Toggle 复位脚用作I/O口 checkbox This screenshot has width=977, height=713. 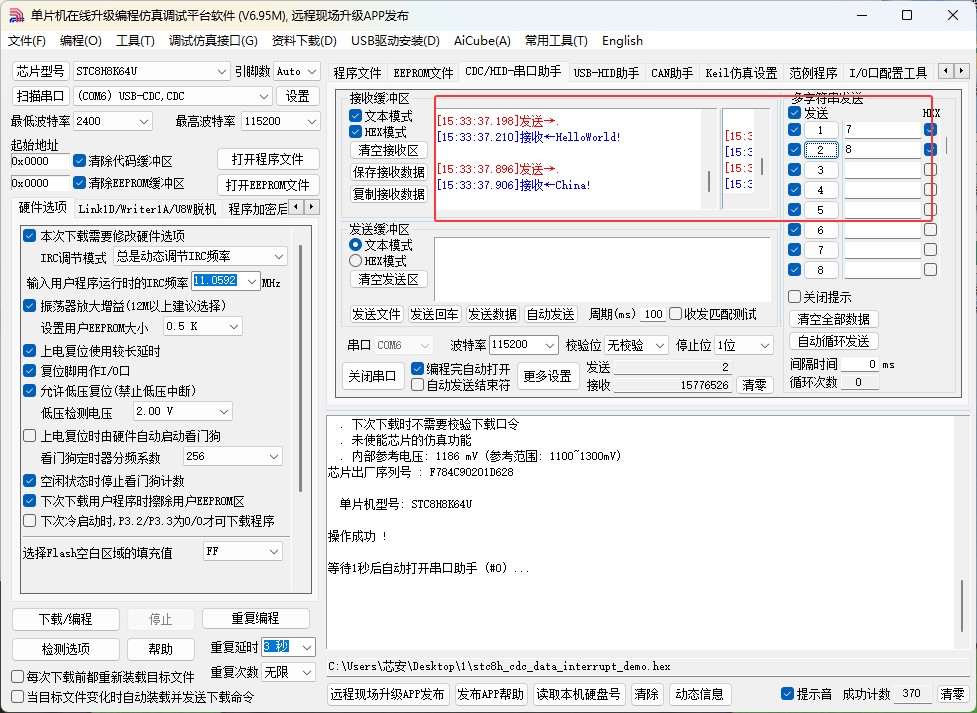click(29, 371)
